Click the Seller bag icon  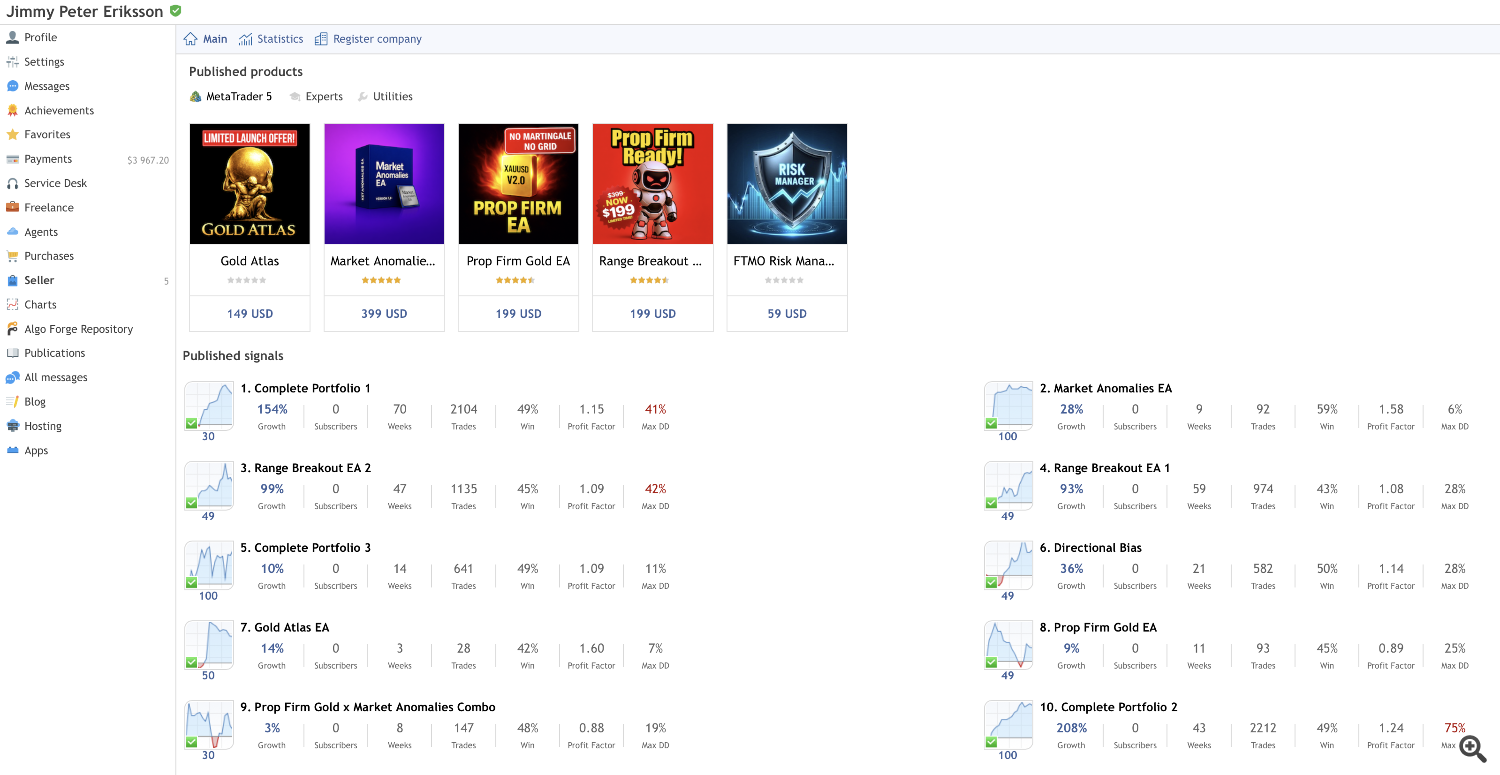13,281
